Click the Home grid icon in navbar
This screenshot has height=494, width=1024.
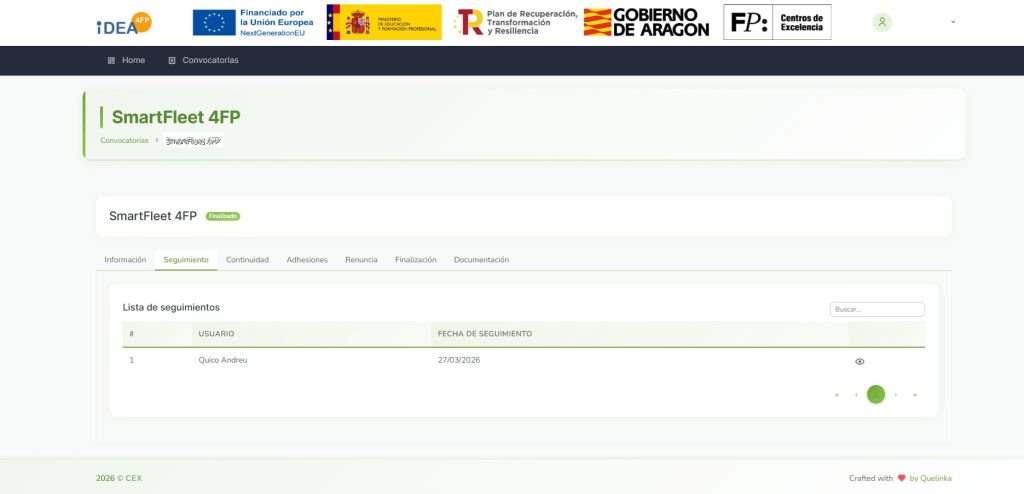(111, 60)
